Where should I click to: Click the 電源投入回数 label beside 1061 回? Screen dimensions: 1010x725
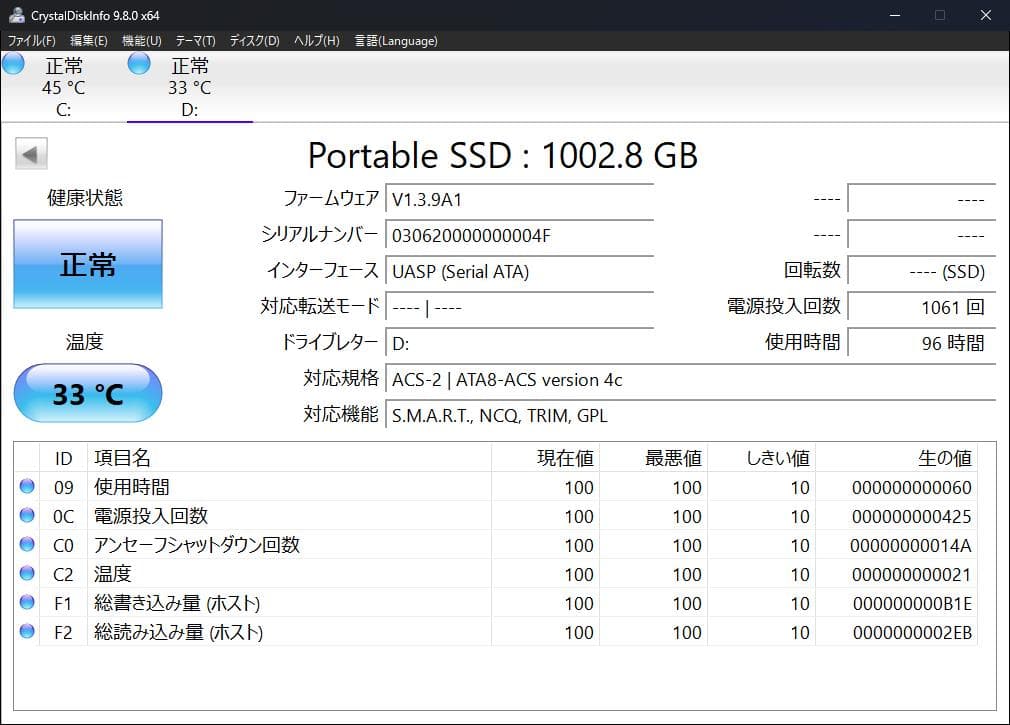784,306
